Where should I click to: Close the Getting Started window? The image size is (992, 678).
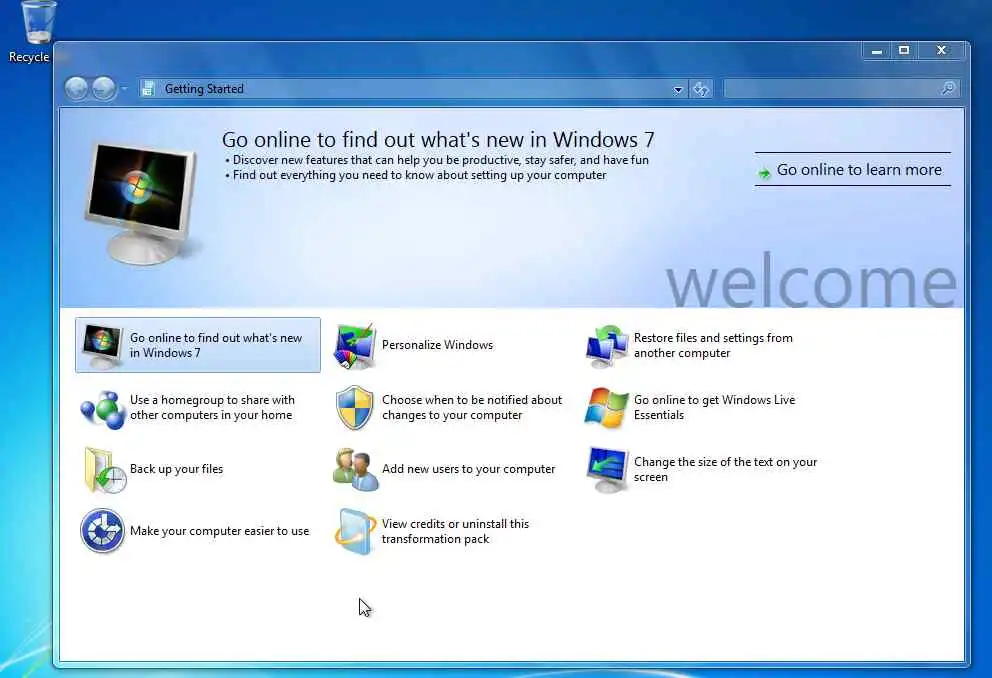tap(941, 51)
